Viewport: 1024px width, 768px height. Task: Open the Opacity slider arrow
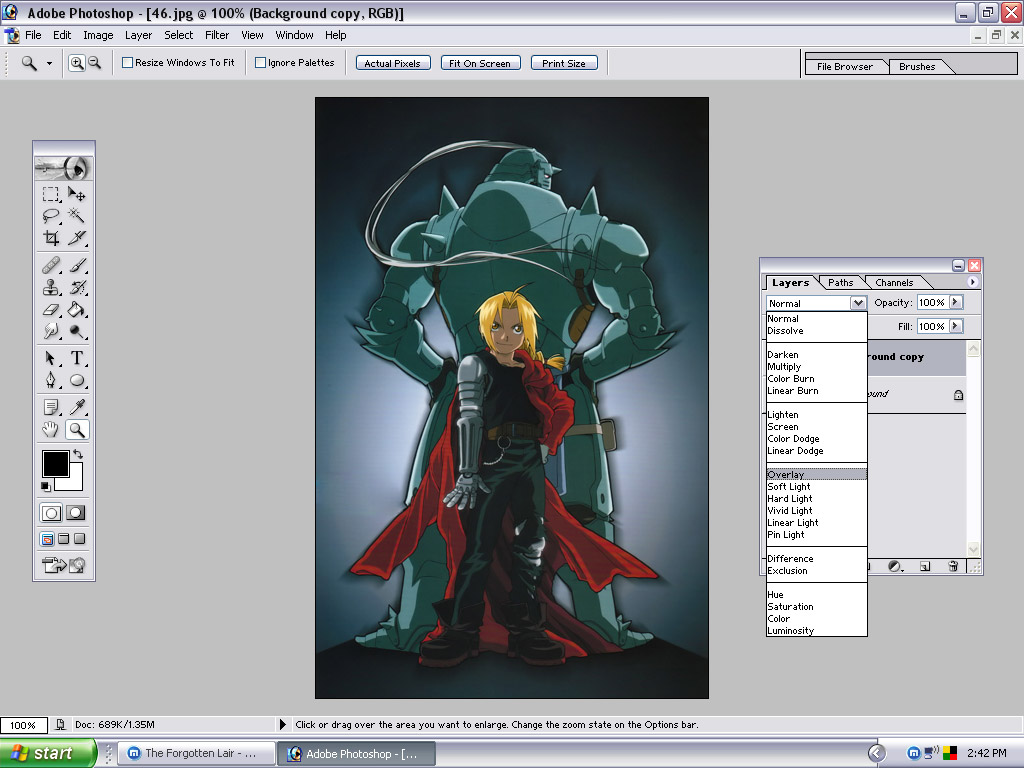click(955, 302)
